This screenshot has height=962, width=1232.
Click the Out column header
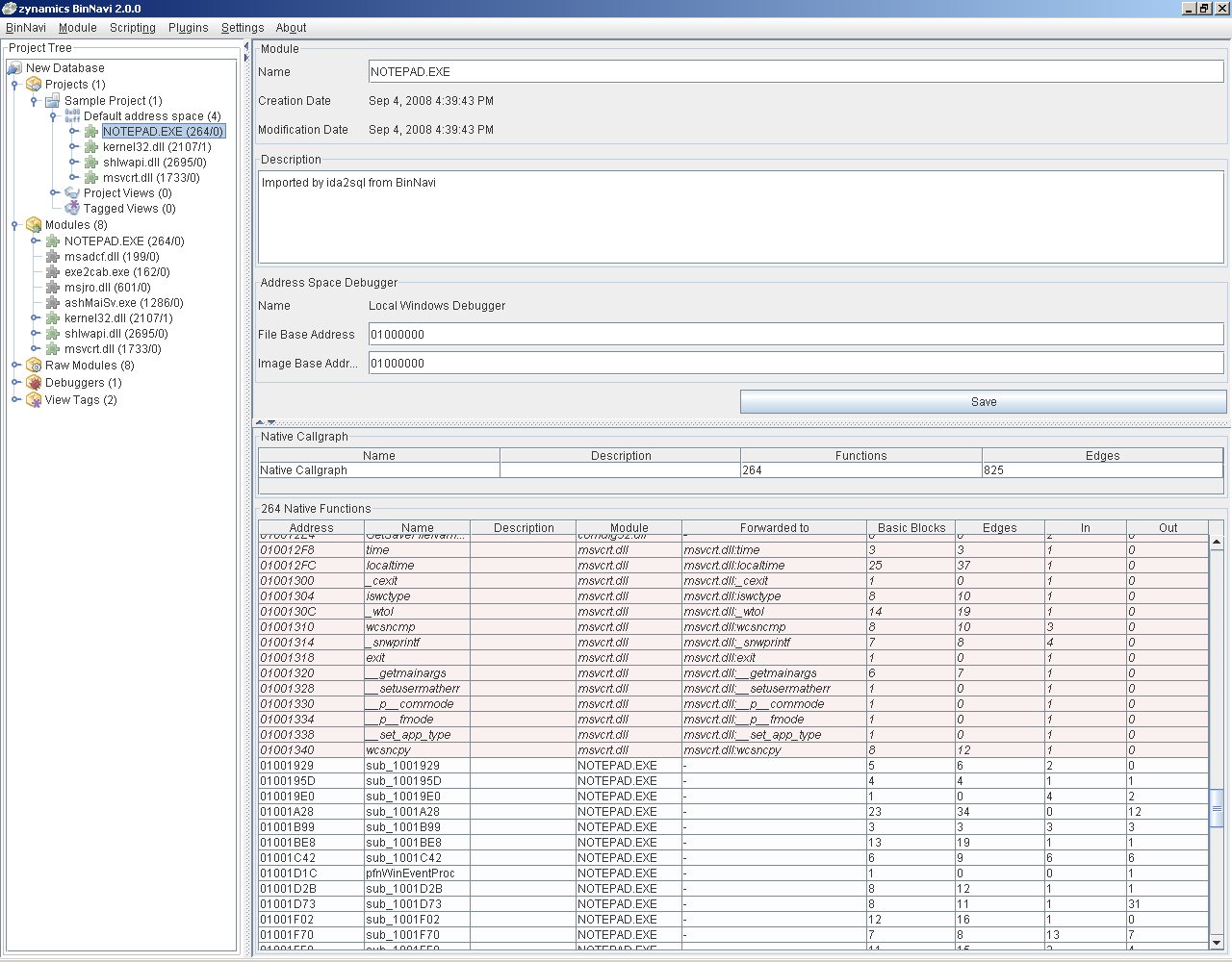coord(1168,527)
